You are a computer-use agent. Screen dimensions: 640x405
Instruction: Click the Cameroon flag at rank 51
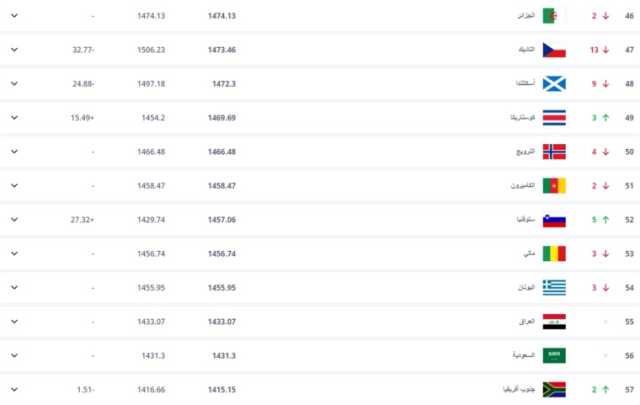[554, 186]
